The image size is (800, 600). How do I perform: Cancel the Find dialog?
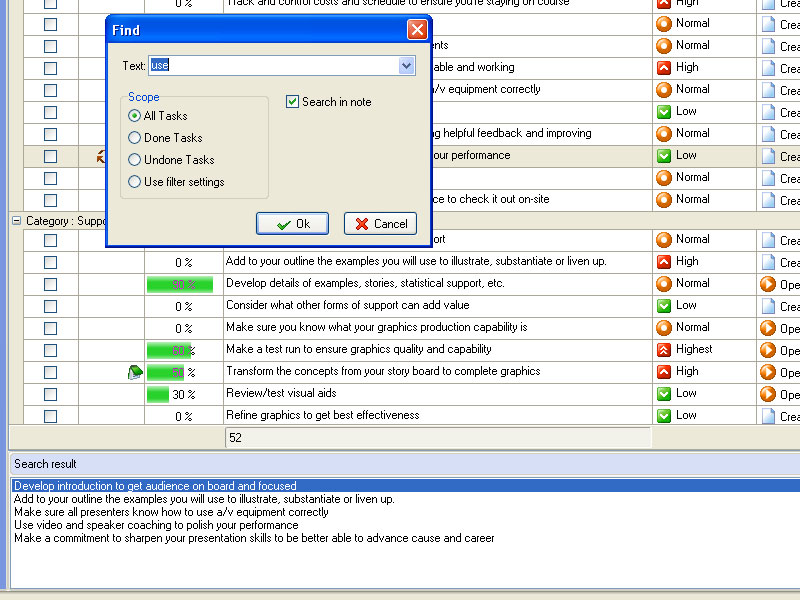pyautogui.click(x=380, y=224)
